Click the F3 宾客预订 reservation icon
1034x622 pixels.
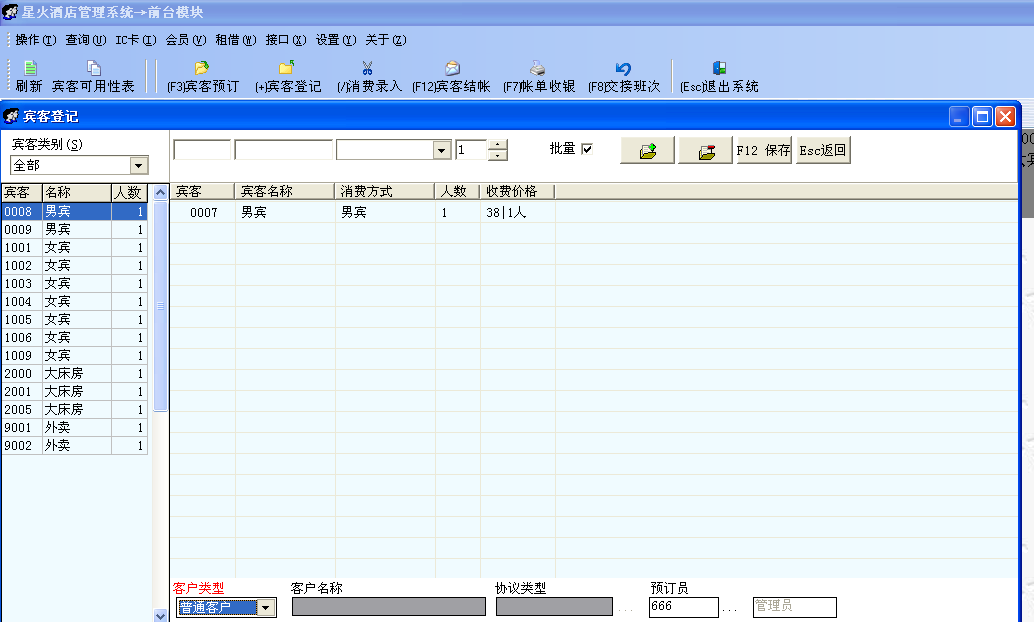(203, 77)
